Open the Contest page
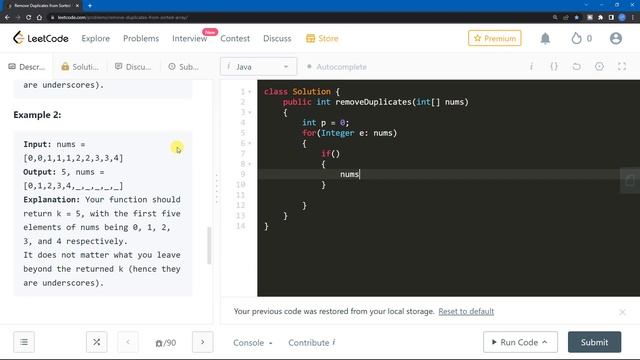This screenshot has width=640, height=360. tap(235, 38)
